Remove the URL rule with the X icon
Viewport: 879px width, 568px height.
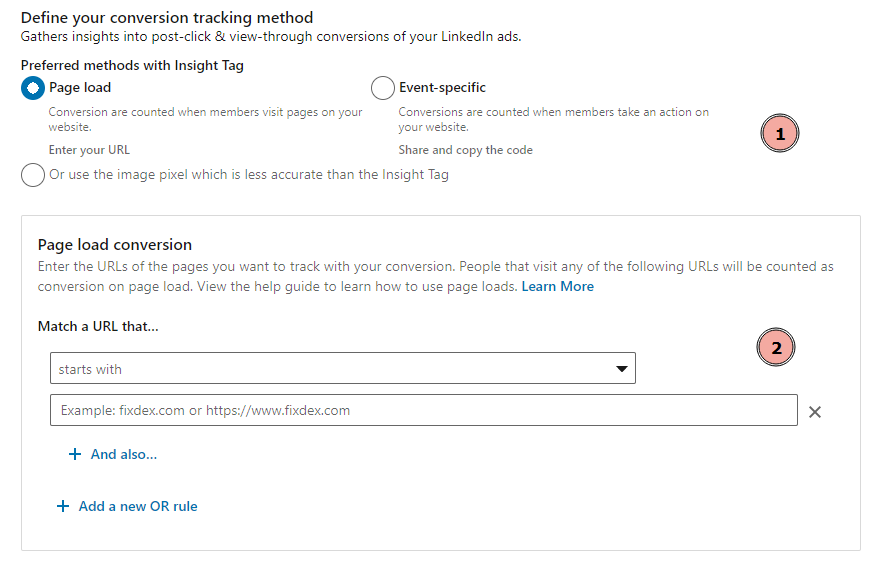click(x=815, y=412)
